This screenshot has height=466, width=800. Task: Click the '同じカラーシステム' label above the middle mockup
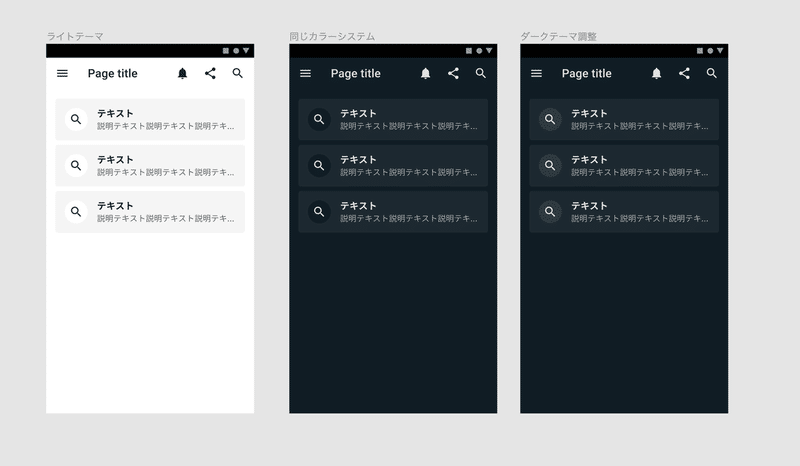[x=332, y=36]
